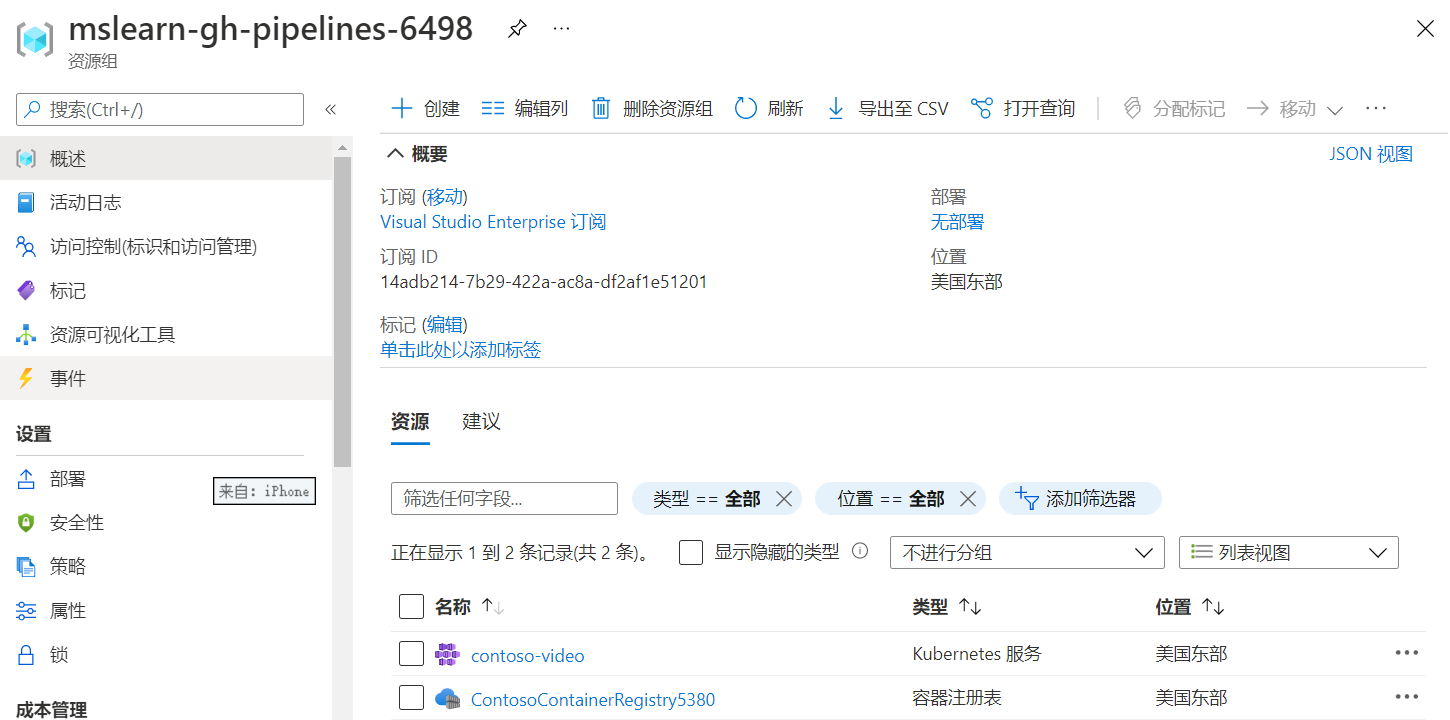Click the 无部署 link
Viewport: 1450px width, 720px height.
[957, 222]
